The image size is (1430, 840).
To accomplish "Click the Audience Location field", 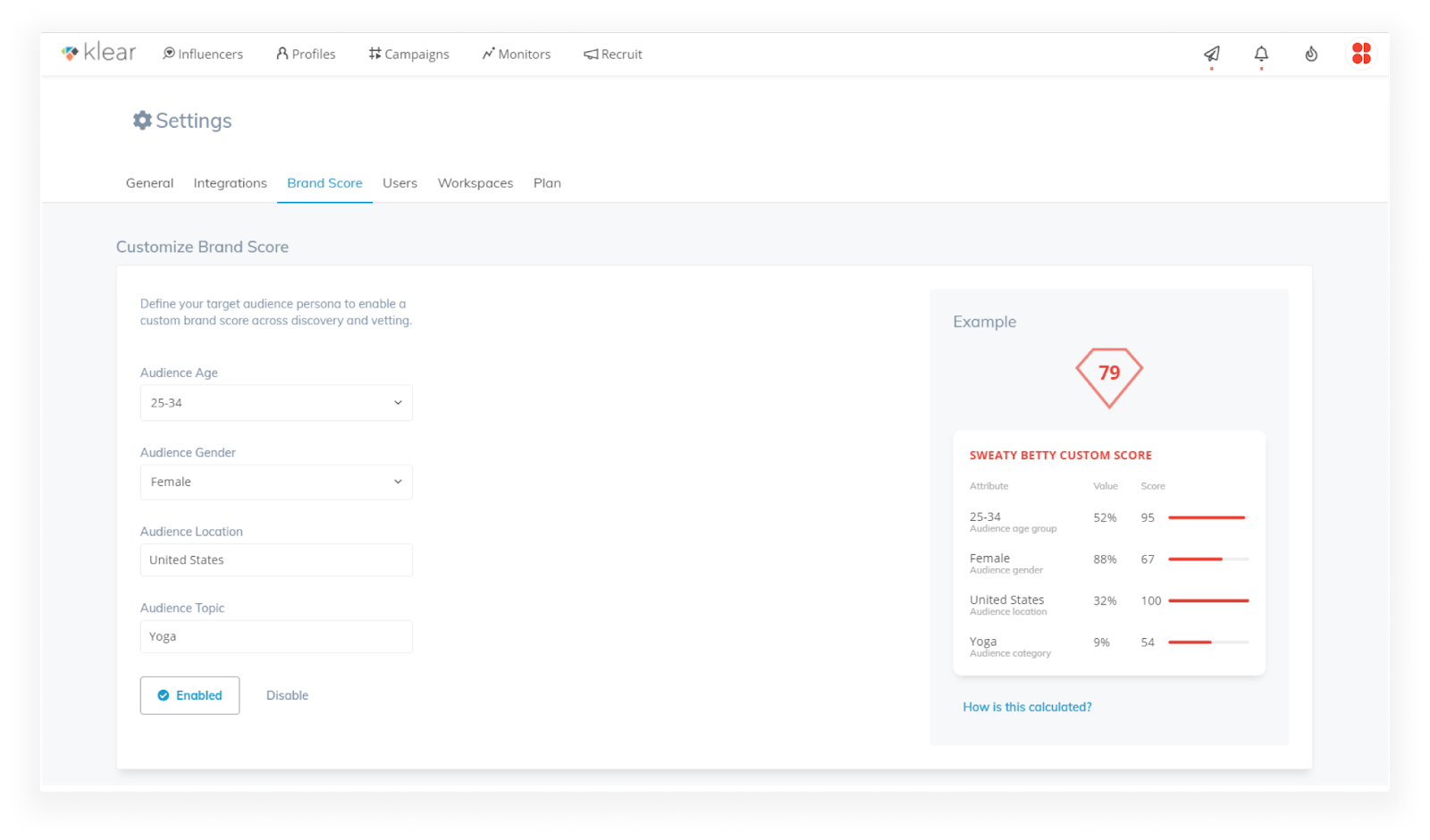I will 276,560.
